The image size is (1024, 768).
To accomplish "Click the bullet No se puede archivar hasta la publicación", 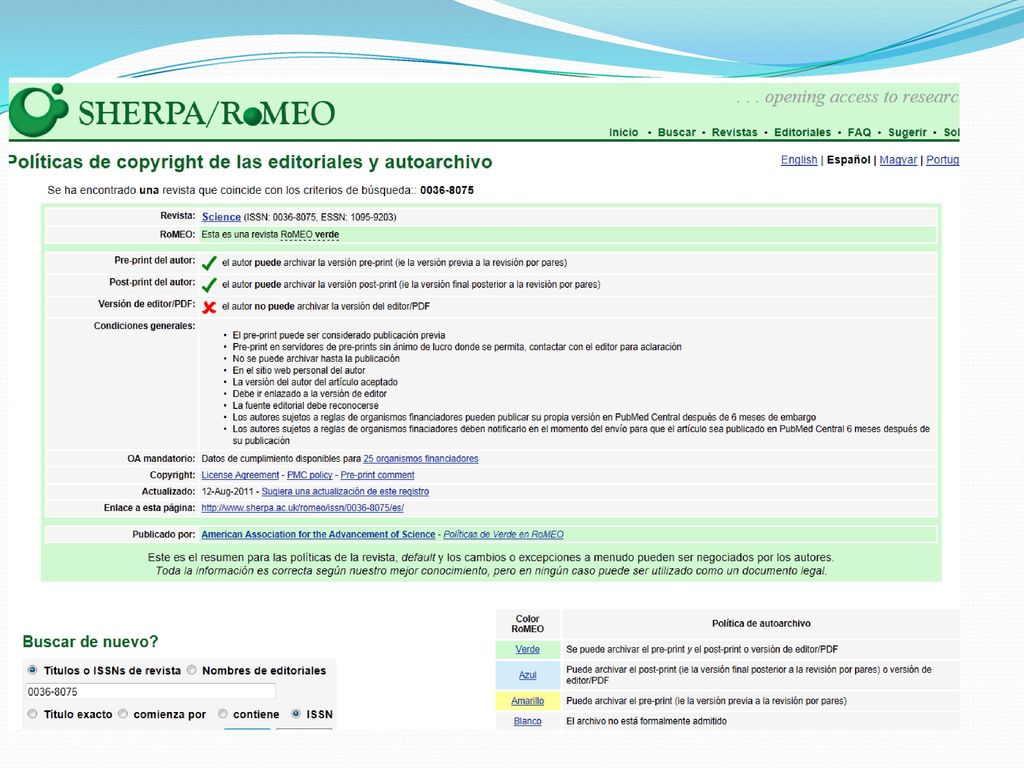I will tap(316, 359).
